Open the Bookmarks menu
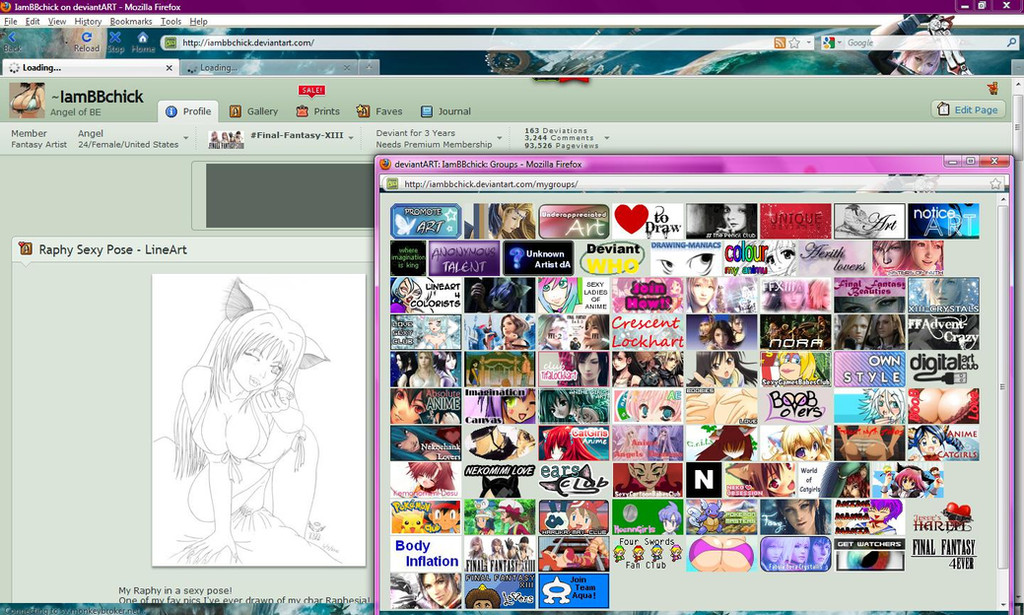 pos(131,22)
